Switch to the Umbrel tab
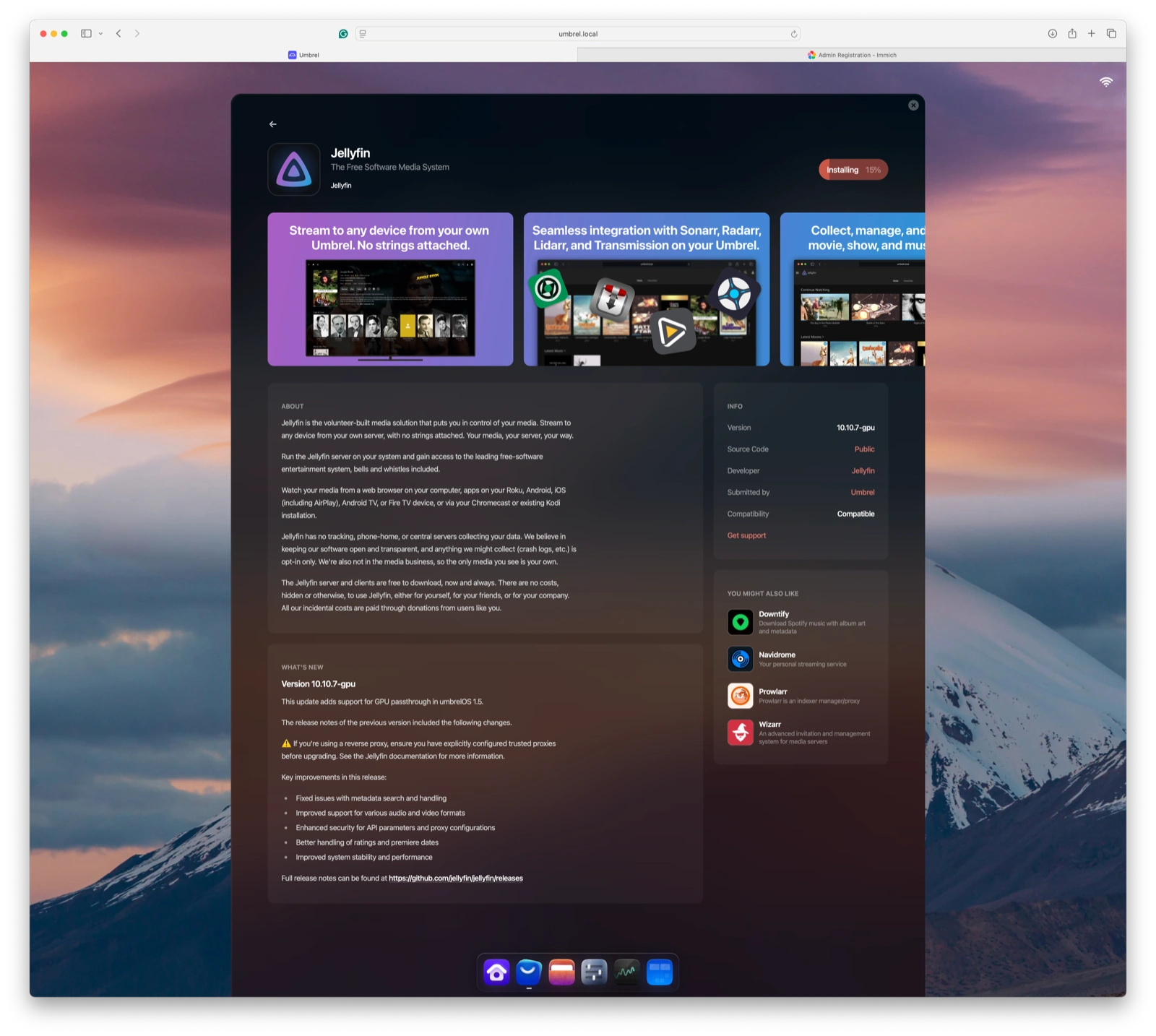 click(303, 55)
